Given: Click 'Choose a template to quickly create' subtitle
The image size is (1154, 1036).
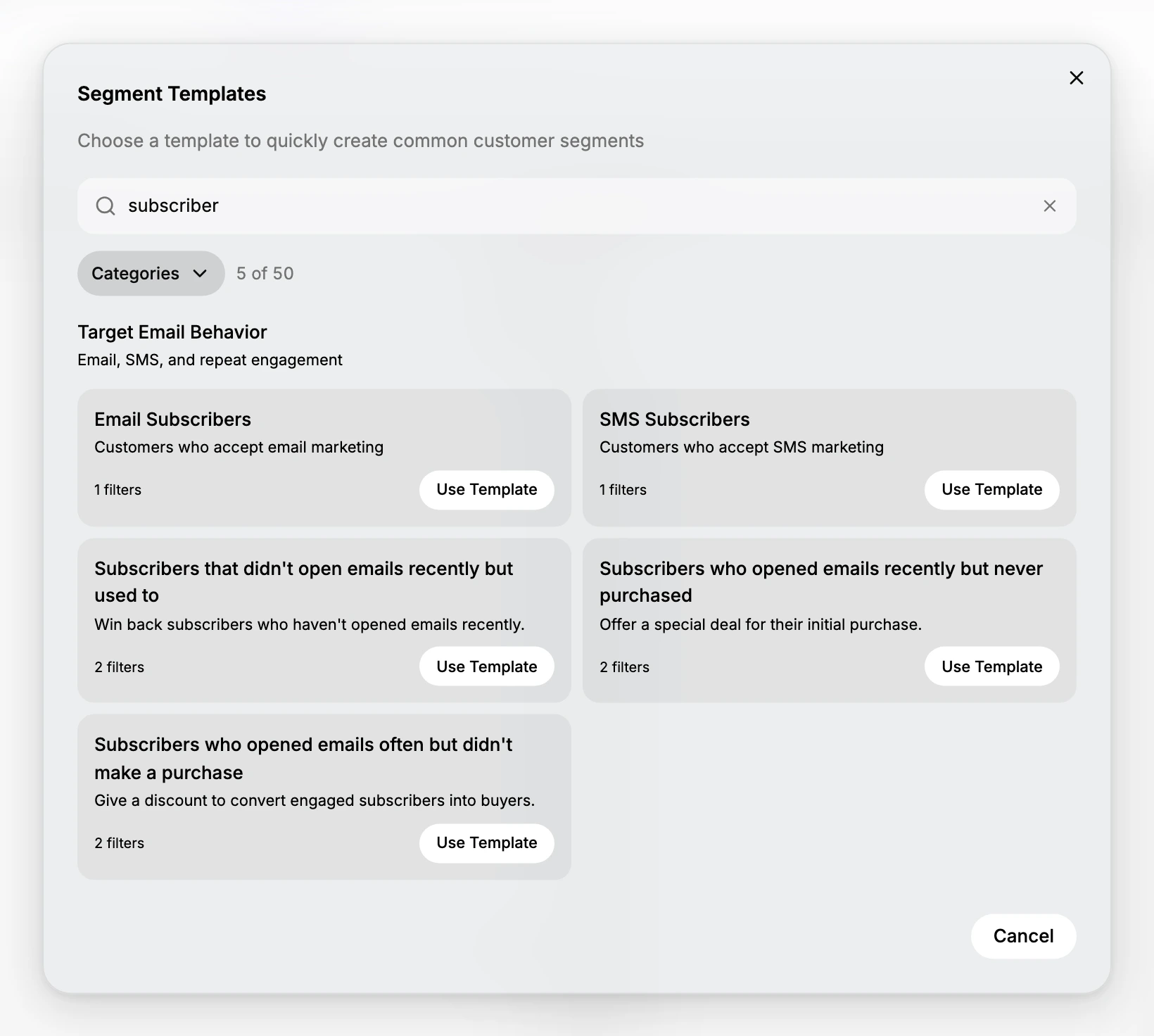Looking at the screenshot, I should (x=360, y=141).
